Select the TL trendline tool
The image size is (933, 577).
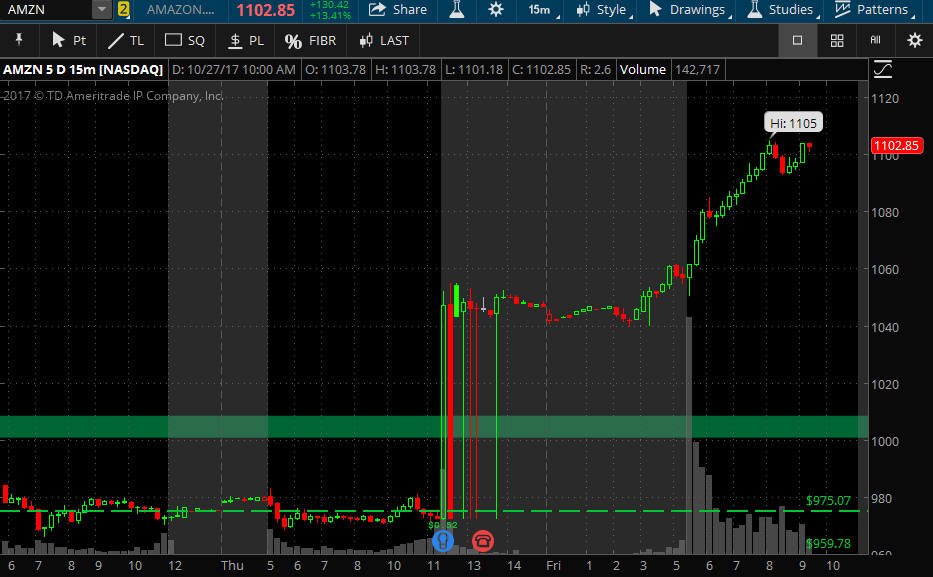pos(126,40)
